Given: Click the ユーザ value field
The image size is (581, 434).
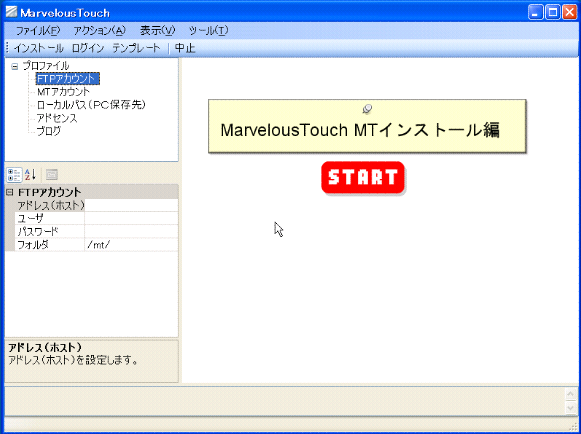Looking at the screenshot, I should click(x=131, y=218).
